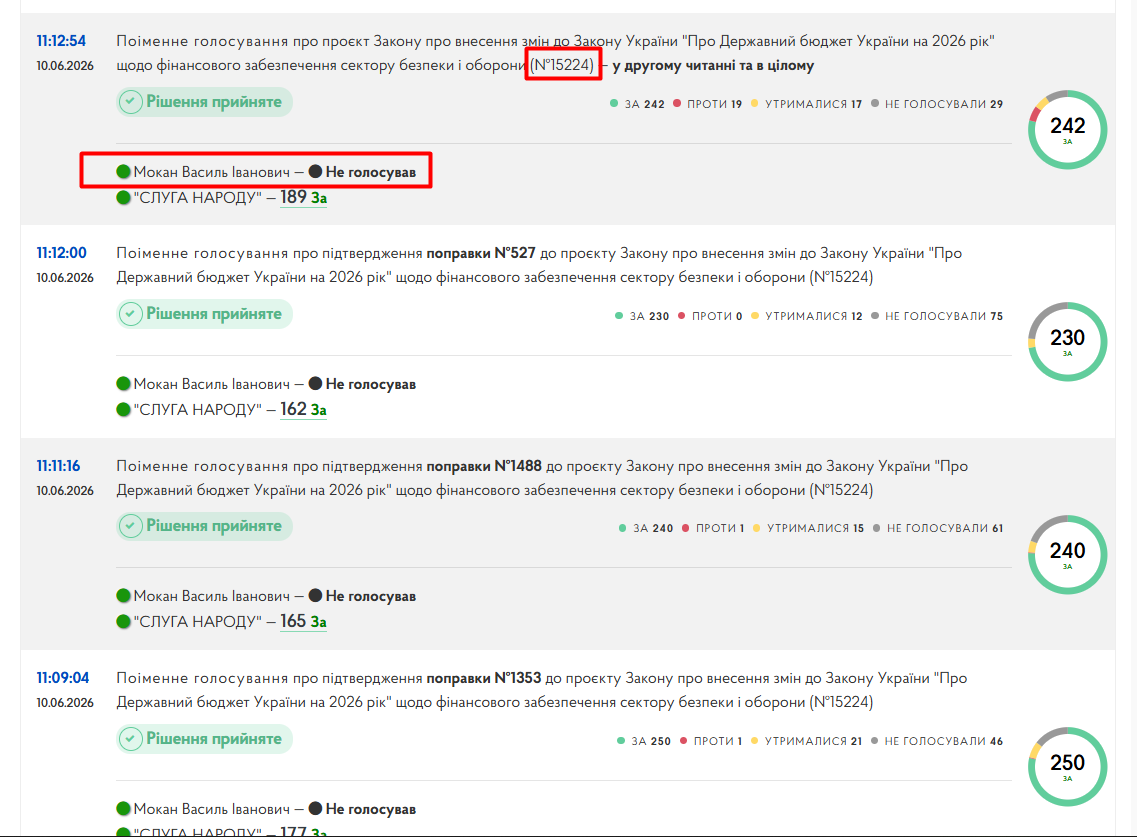This screenshot has height=837, width=1137.
Task: Click the "УТРИМАЛИСЯ 17" legend entry
Action: (x=806, y=104)
